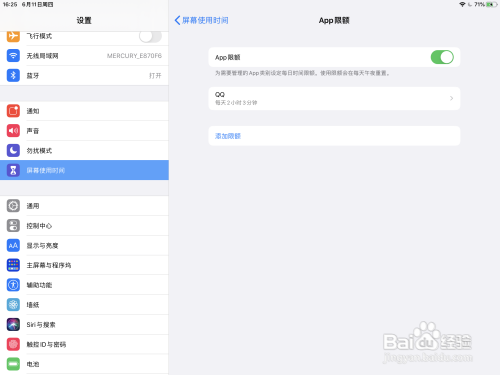Tap the Siri & Search icon
This screenshot has width=500, height=375.
[13, 324]
